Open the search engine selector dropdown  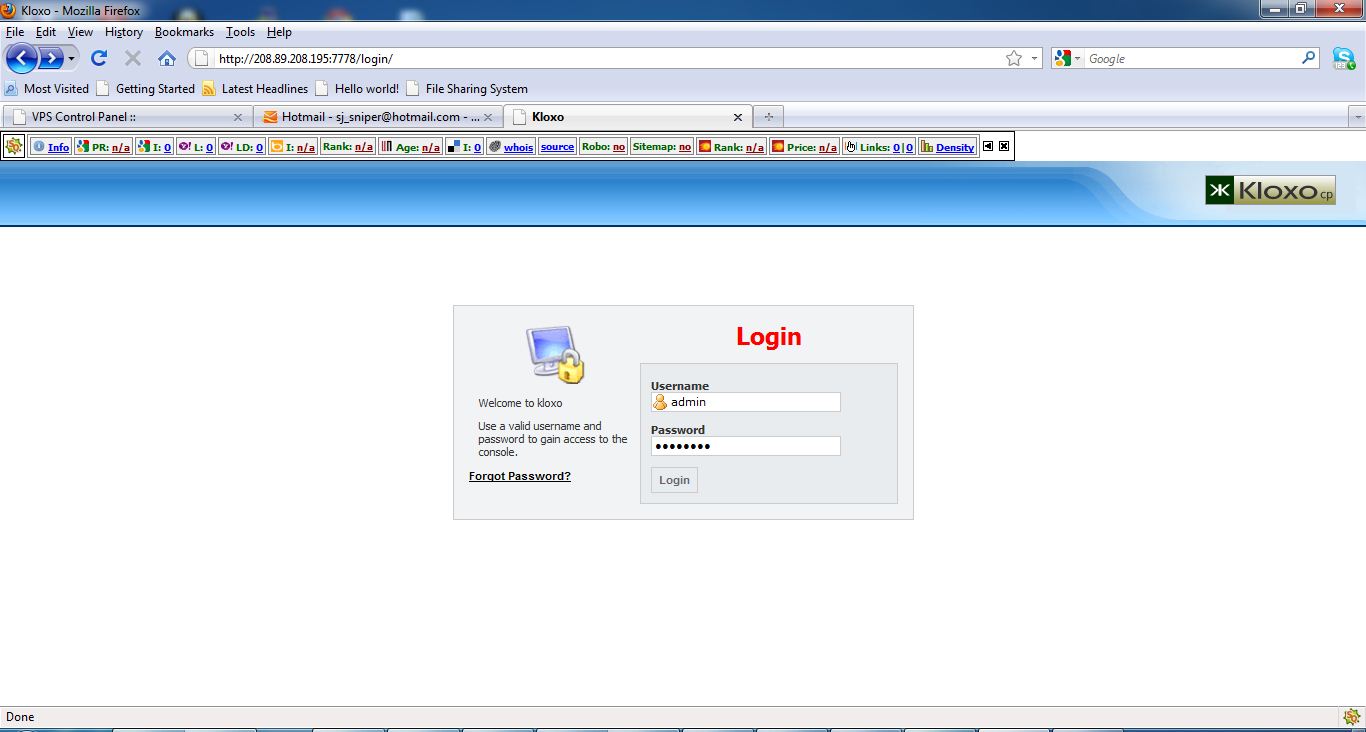[x=1067, y=59]
